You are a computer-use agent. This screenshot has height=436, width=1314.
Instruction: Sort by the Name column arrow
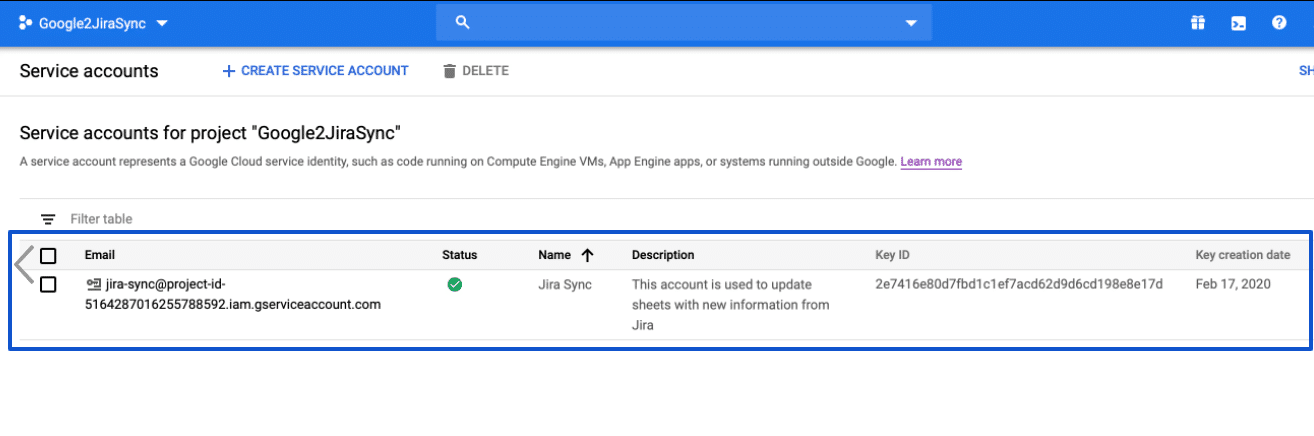[587, 255]
